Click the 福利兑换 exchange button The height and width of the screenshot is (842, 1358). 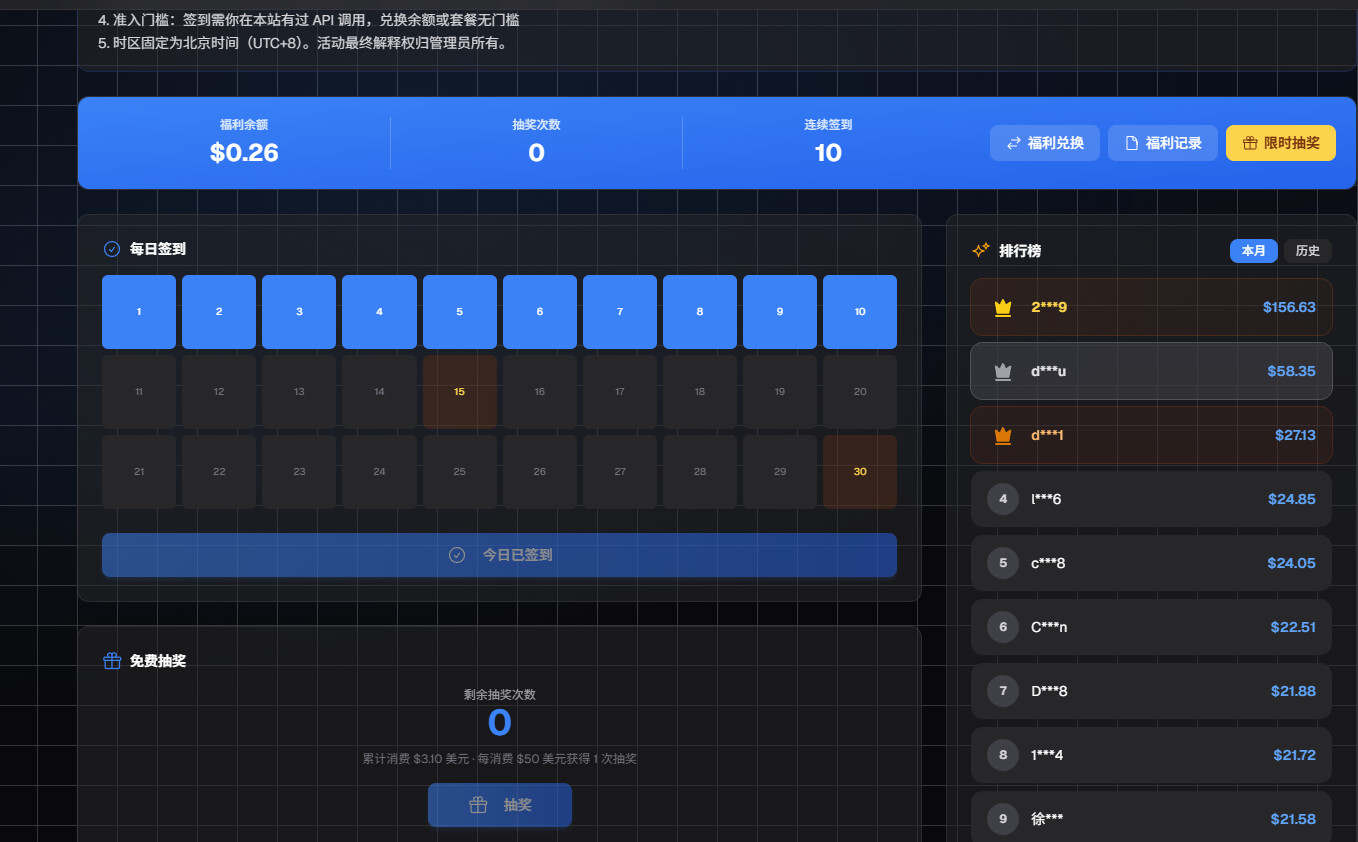pyautogui.click(x=1045, y=143)
